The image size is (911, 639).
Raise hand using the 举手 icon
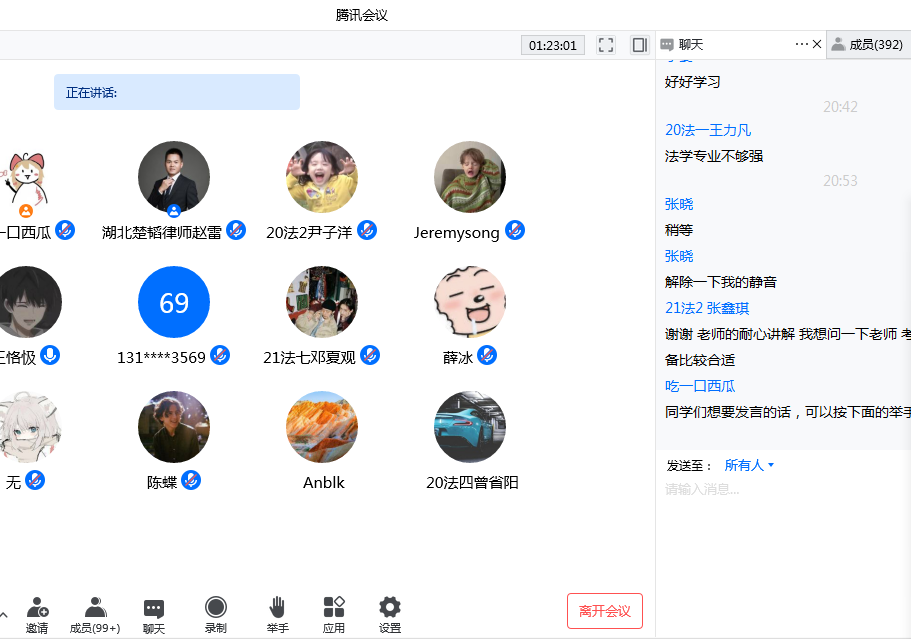click(x=277, y=608)
